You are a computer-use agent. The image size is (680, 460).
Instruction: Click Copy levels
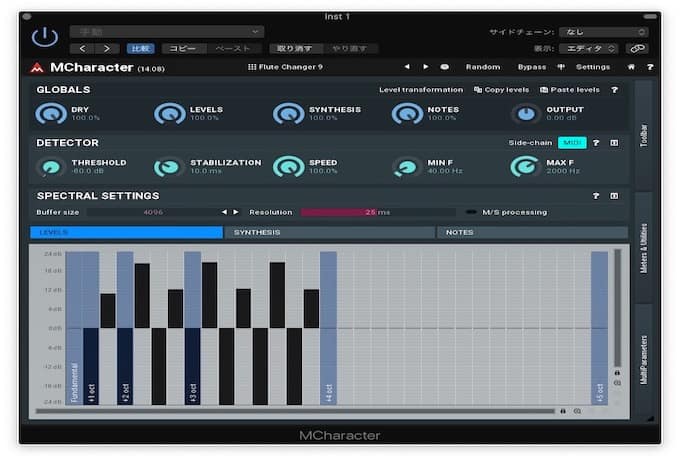coord(501,90)
